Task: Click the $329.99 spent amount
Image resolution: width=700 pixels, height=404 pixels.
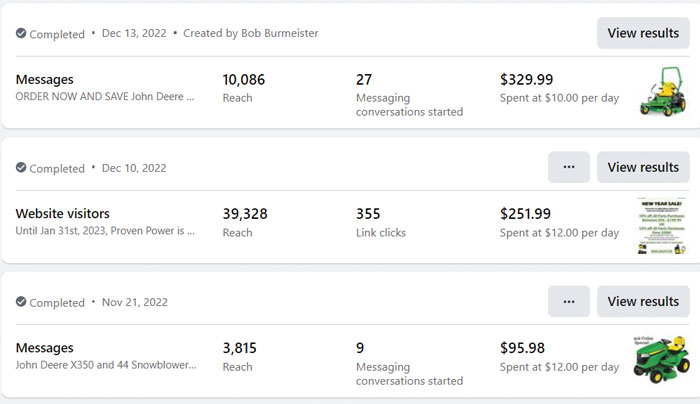Action: point(527,79)
